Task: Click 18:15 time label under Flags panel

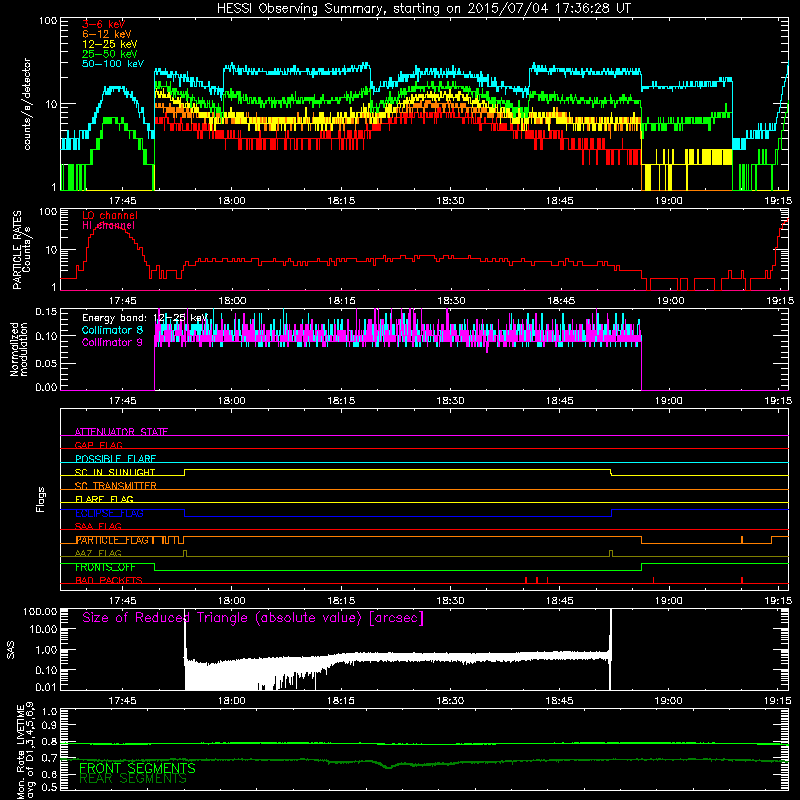Action: pyautogui.click(x=341, y=601)
